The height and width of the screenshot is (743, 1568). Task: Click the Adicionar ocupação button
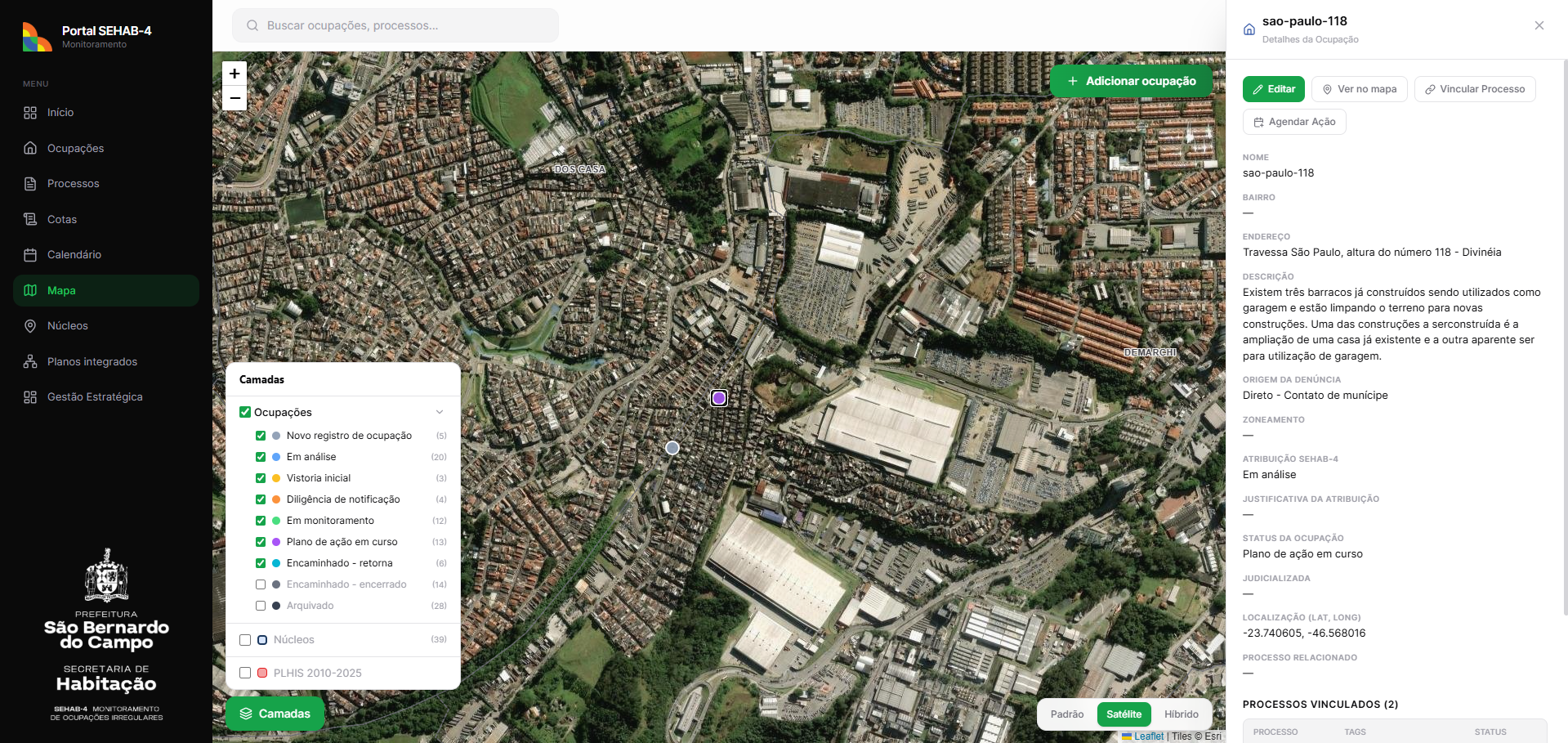[x=1131, y=81]
